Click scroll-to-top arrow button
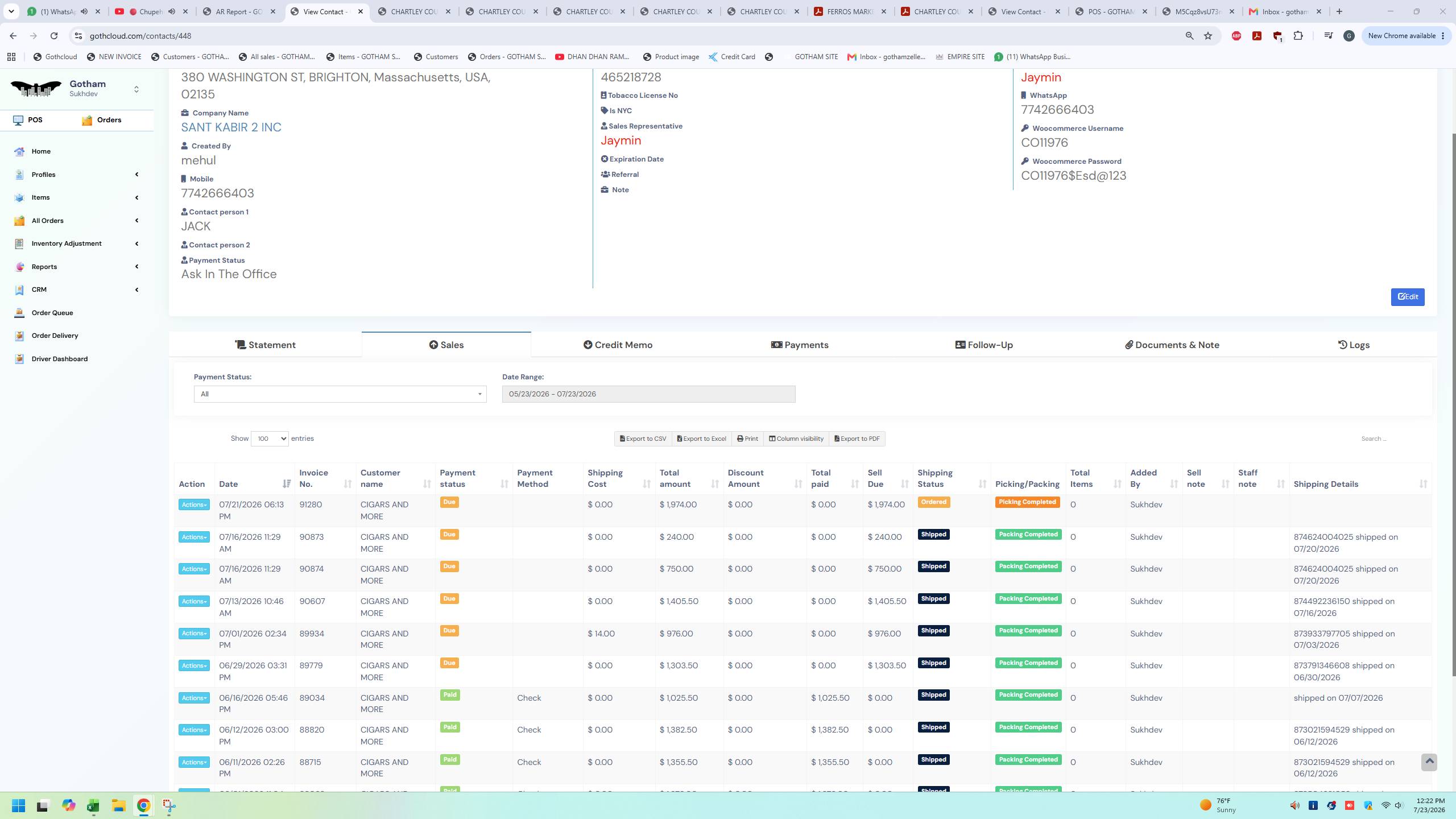Viewport: 1456px width, 819px height. pos(1429,762)
